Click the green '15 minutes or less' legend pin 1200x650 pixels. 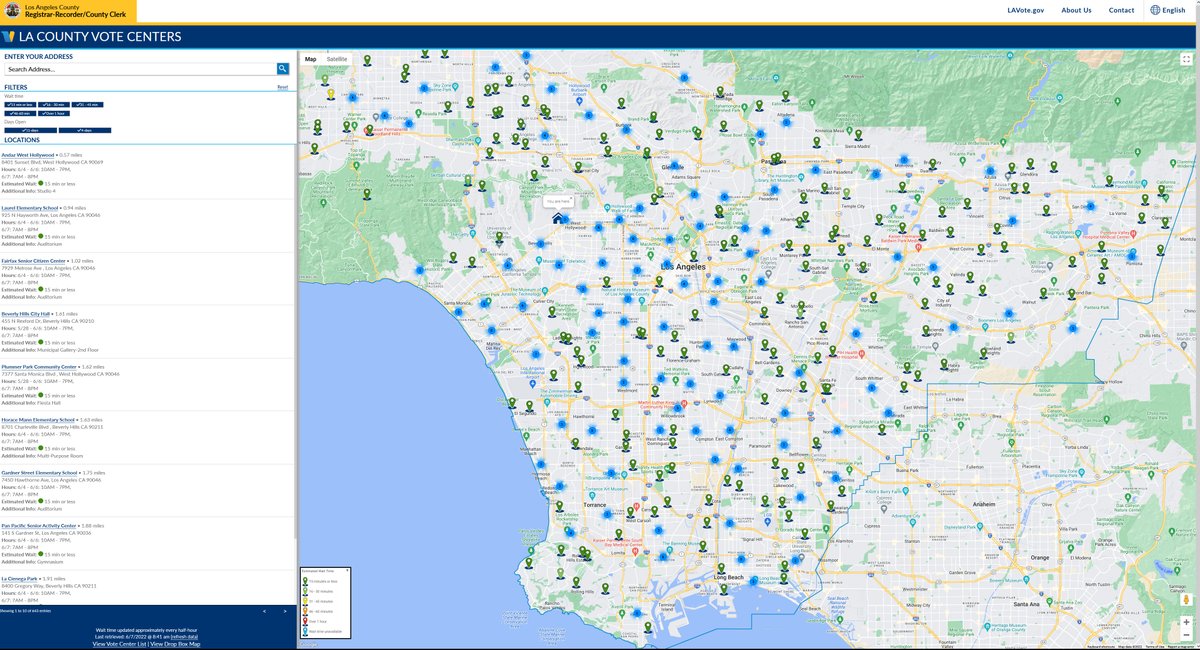305,581
